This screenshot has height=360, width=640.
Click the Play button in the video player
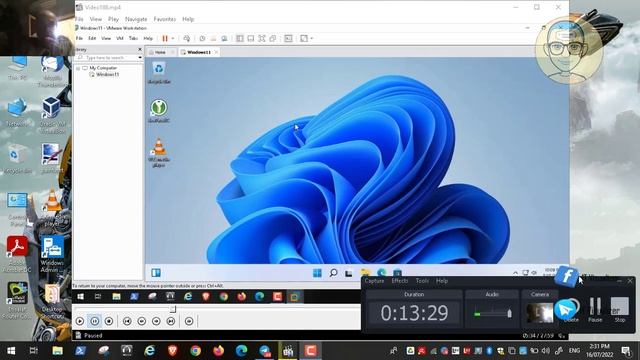click(x=80, y=322)
